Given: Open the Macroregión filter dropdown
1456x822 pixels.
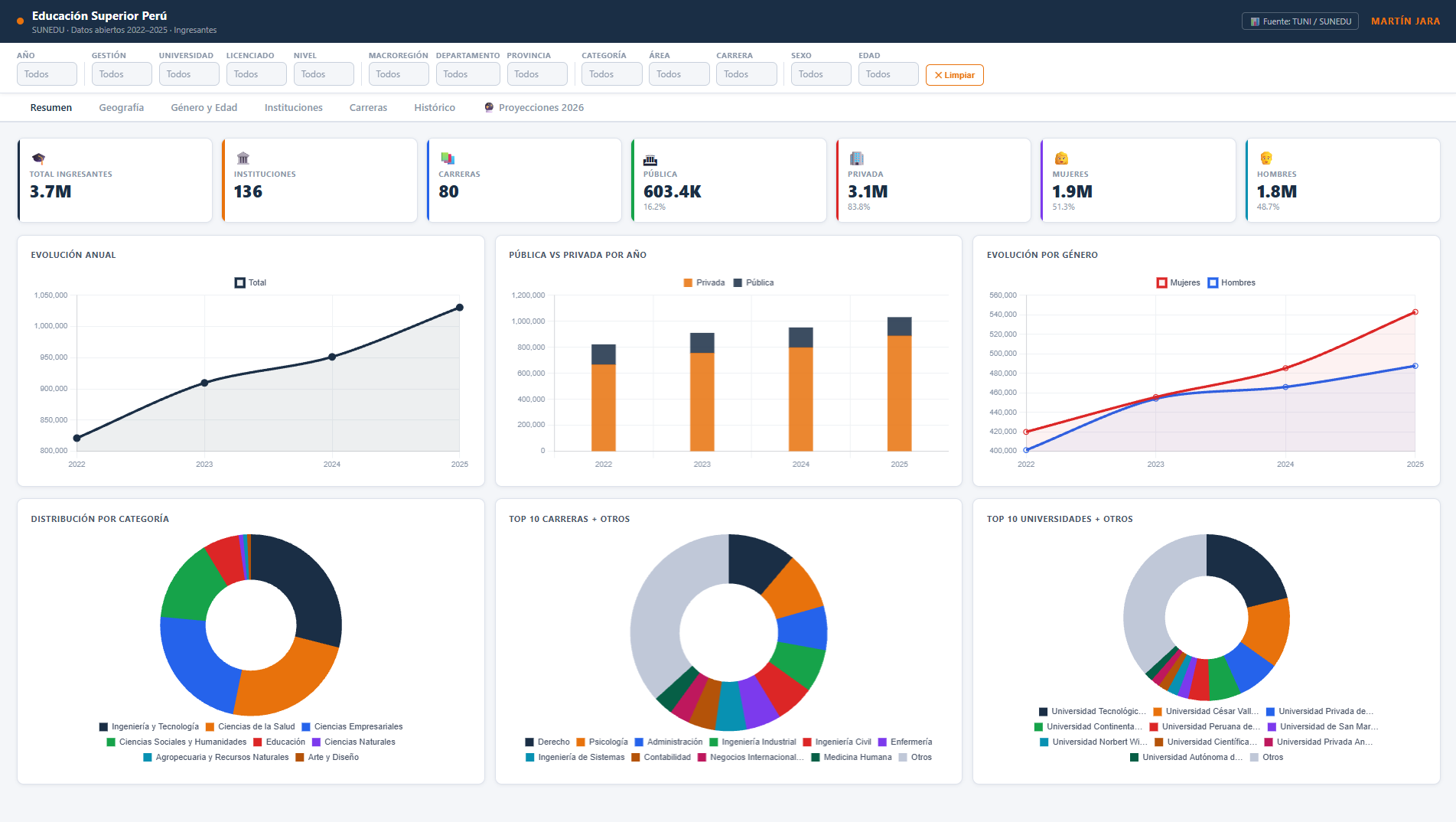Looking at the screenshot, I should click(x=399, y=74).
